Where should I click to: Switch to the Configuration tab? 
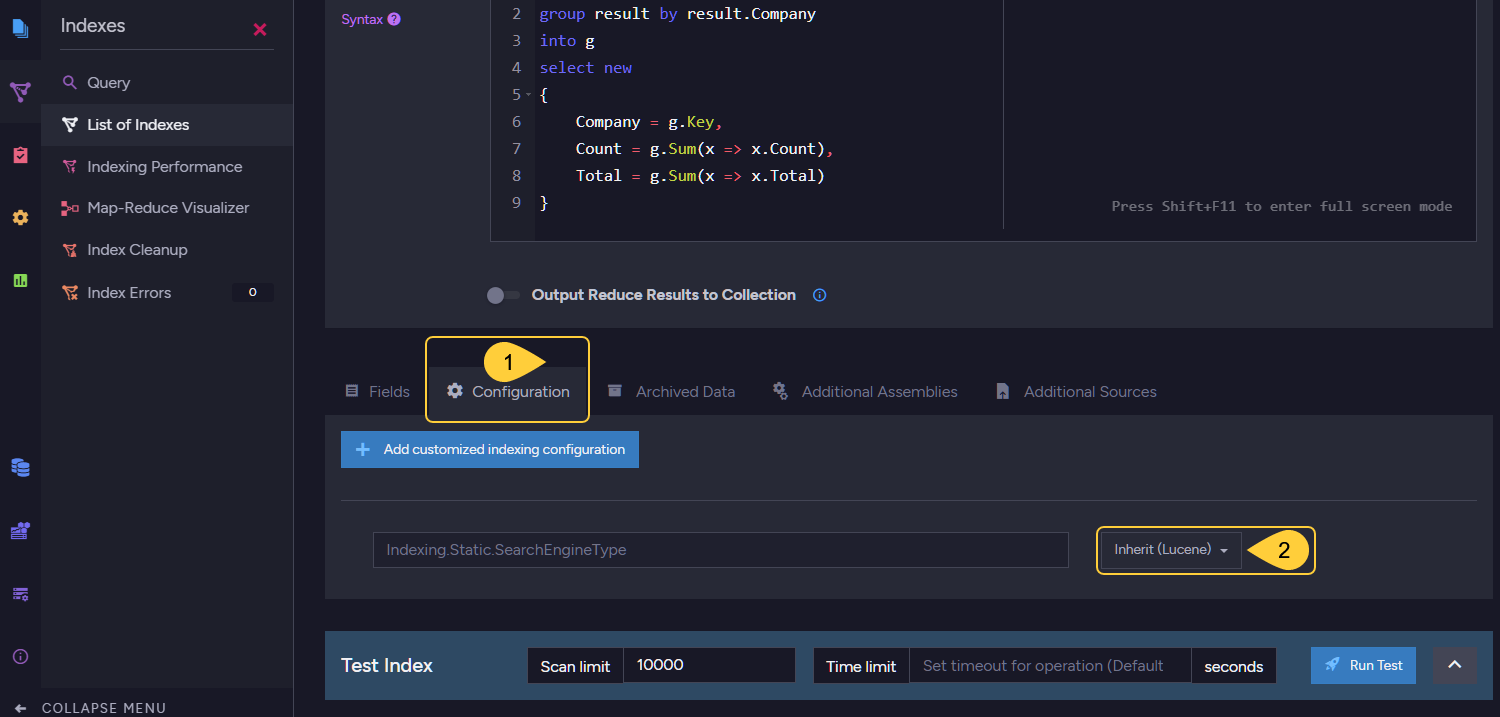click(508, 392)
